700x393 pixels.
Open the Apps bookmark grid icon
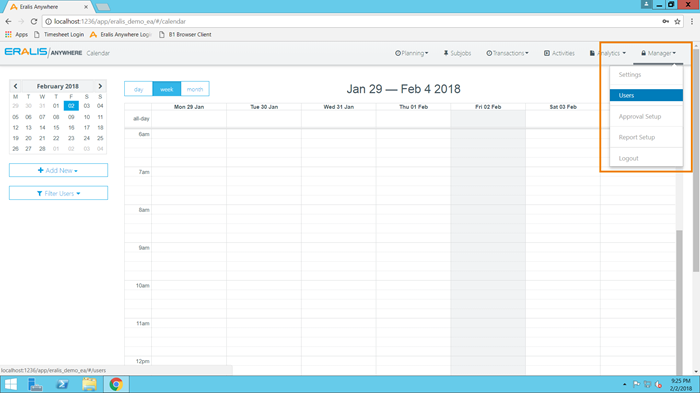pos(8,34)
